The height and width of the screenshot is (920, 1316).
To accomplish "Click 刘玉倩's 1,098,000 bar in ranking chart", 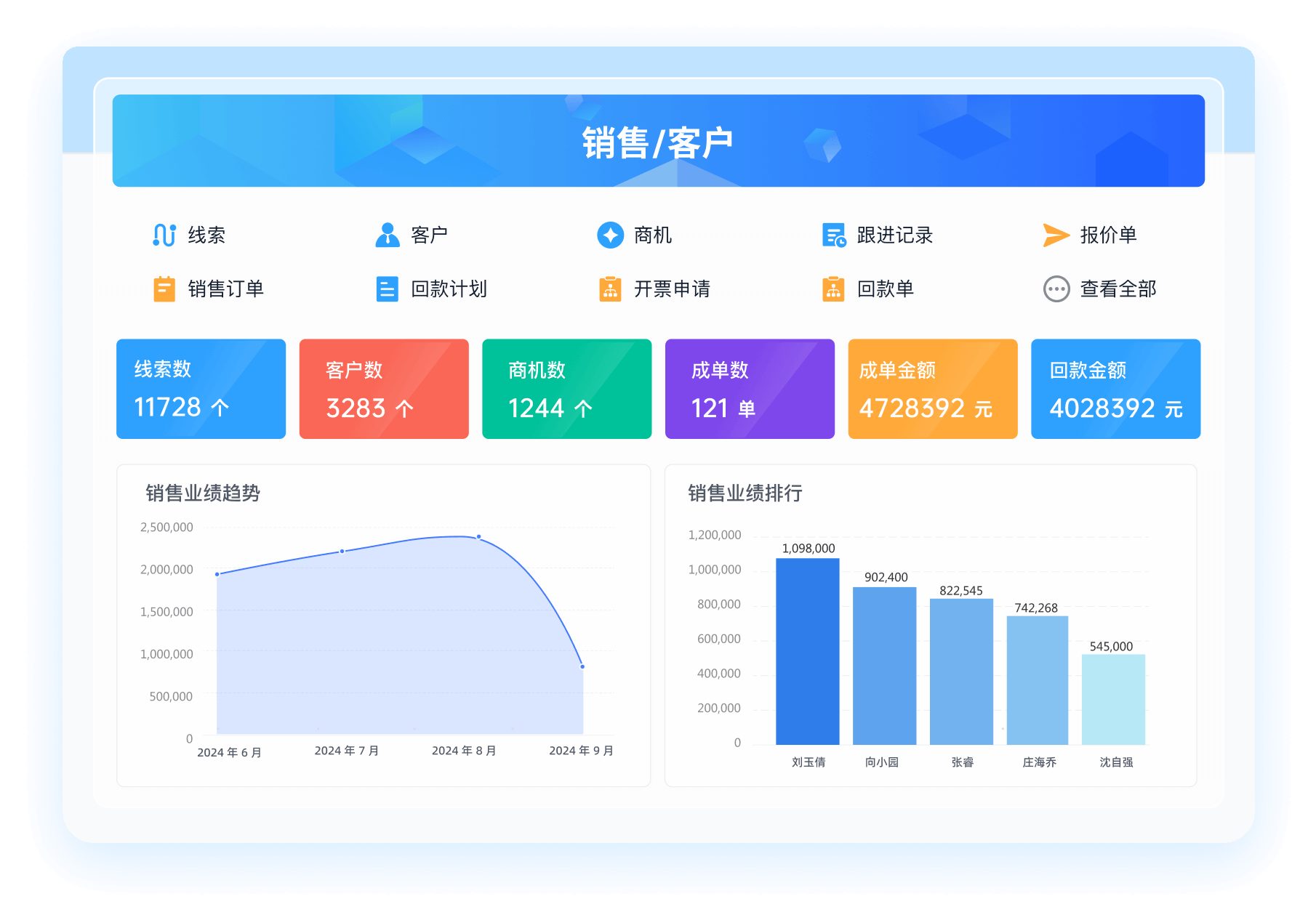I will pyautogui.click(x=808, y=650).
